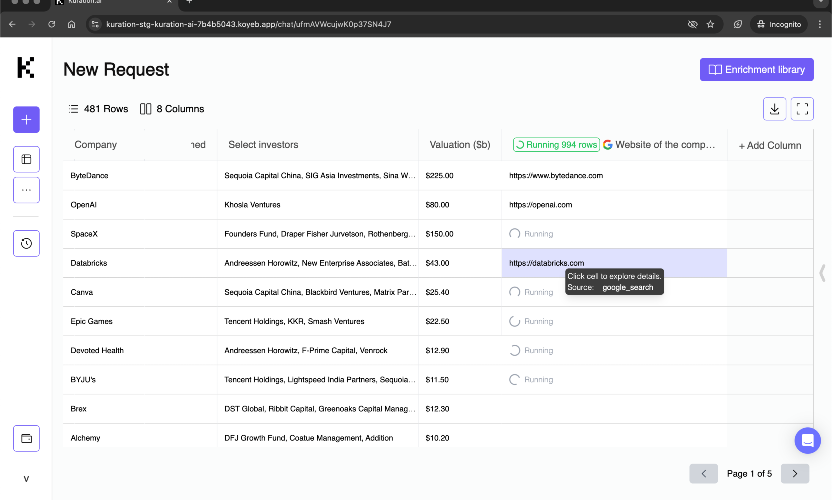Click the $43.00 valuation cell
This screenshot has height=500, width=832.
point(460,263)
